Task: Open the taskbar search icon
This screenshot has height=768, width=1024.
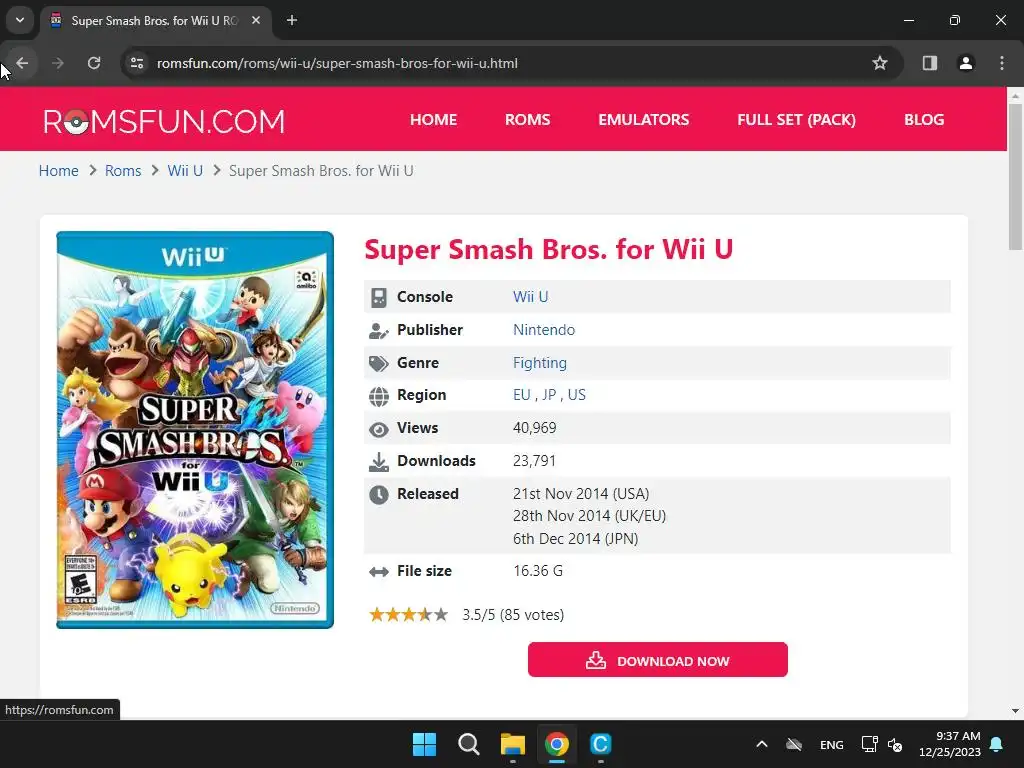Action: click(468, 744)
